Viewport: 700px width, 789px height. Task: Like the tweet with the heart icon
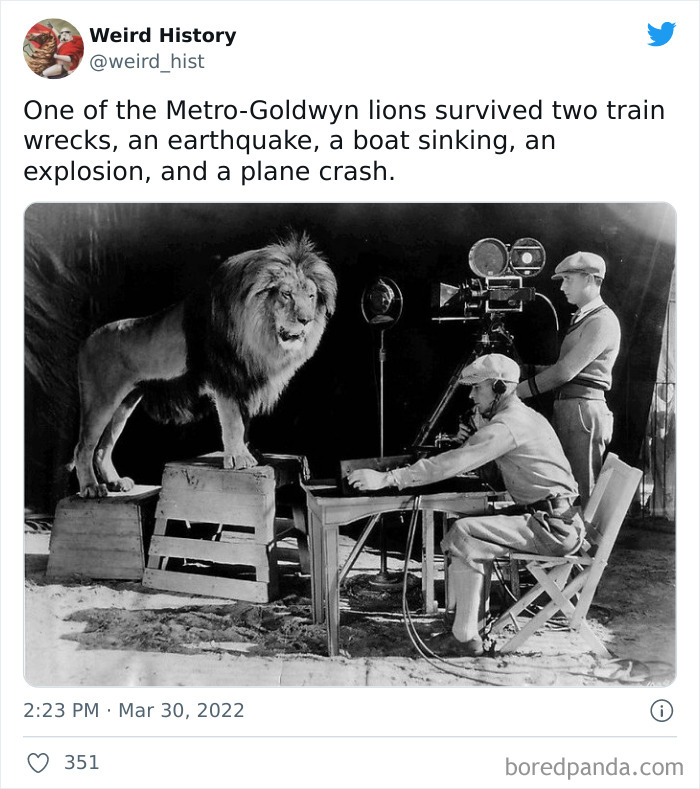click(x=38, y=763)
